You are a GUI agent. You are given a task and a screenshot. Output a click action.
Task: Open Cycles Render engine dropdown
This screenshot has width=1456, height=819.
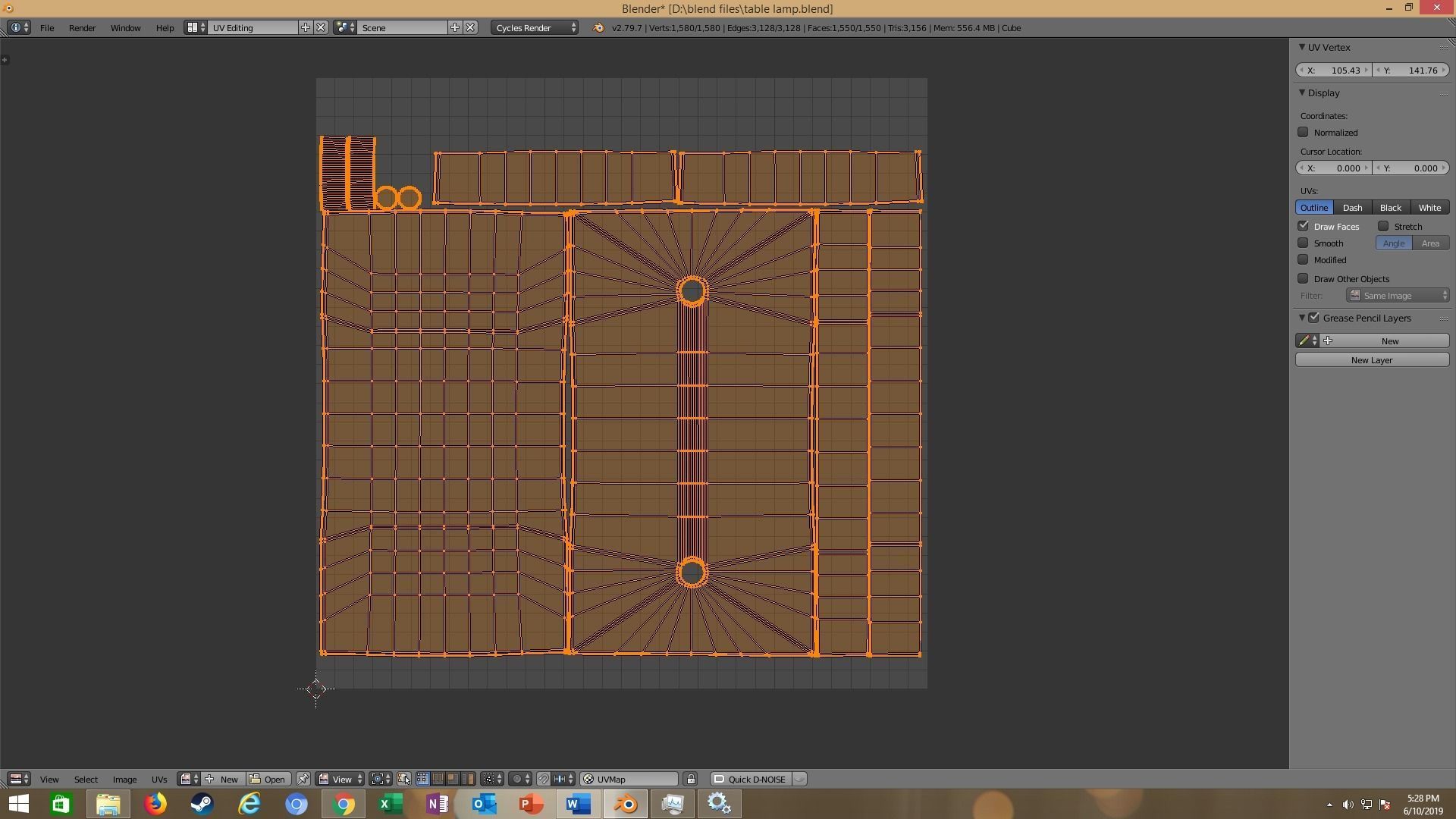535,28
